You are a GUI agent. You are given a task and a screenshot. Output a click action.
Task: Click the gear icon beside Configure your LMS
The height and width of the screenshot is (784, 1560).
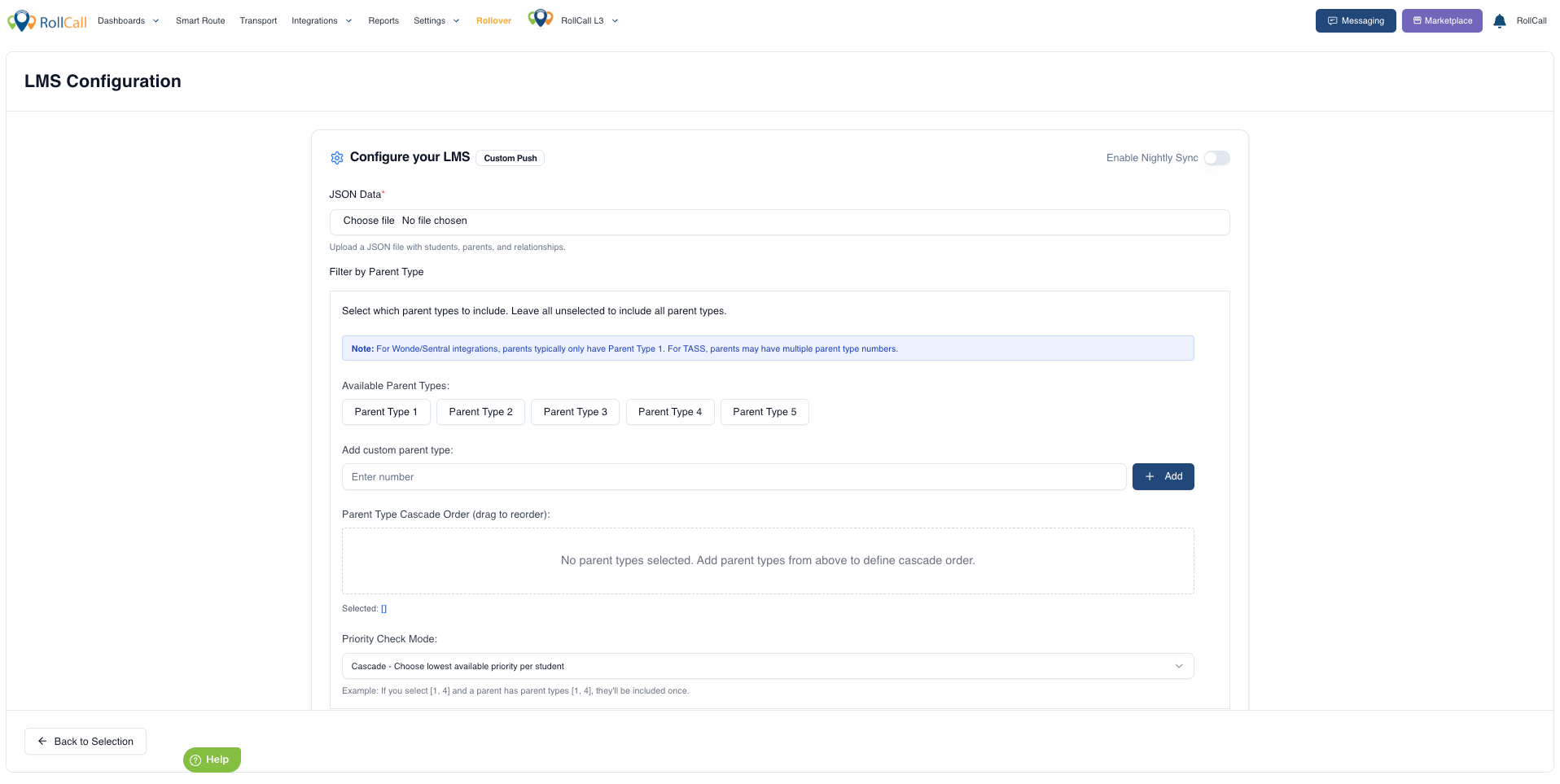pos(337,158)
